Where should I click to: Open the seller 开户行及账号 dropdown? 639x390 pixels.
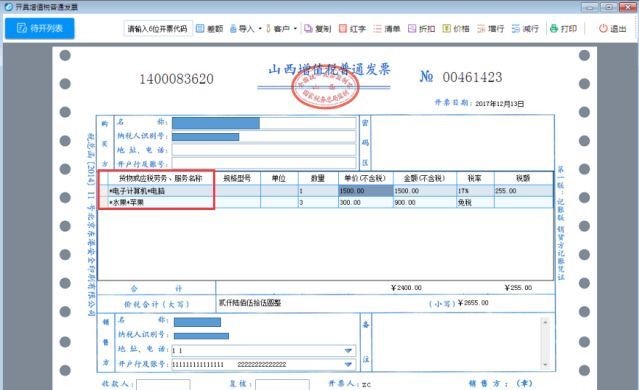pos(348,364)
